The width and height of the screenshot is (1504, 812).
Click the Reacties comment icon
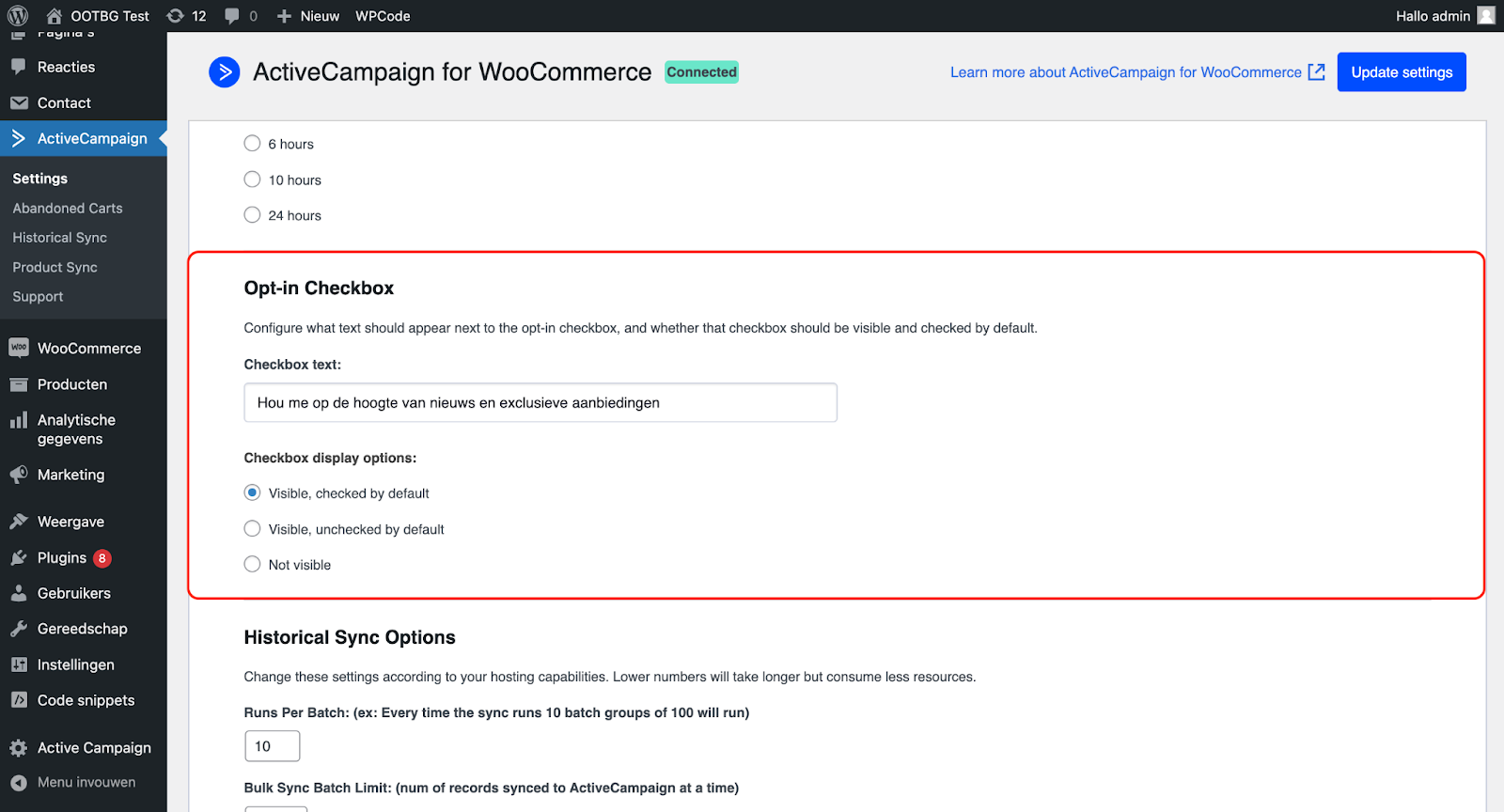tap(19, 67)
